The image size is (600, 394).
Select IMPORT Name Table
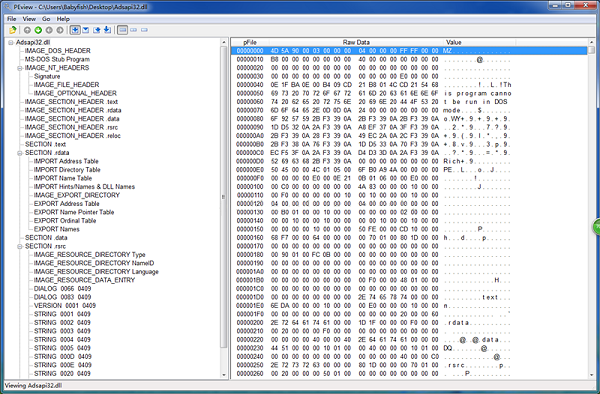[x=63, y=178]
